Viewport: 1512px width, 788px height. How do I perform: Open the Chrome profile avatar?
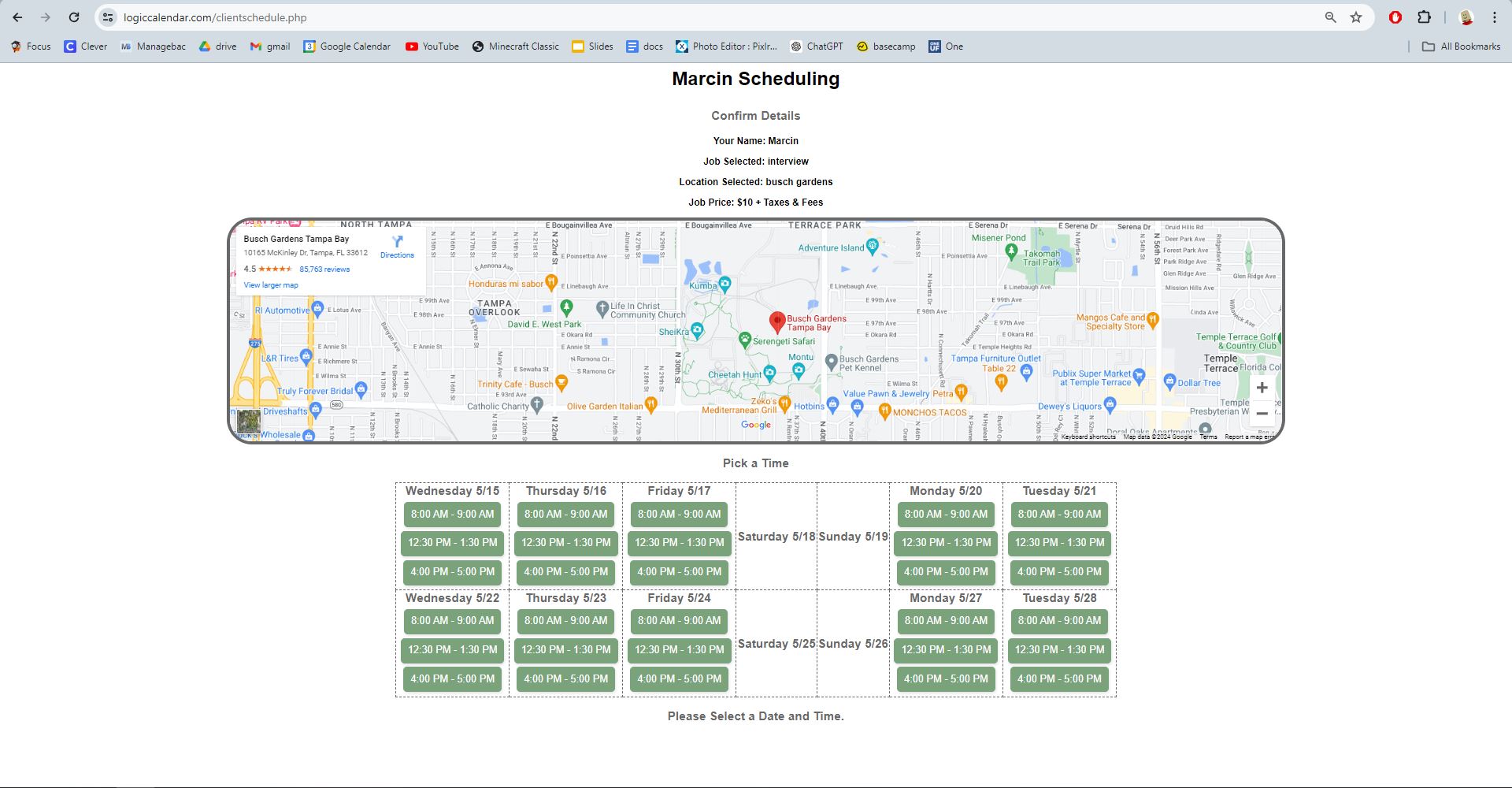[1466, 17]
